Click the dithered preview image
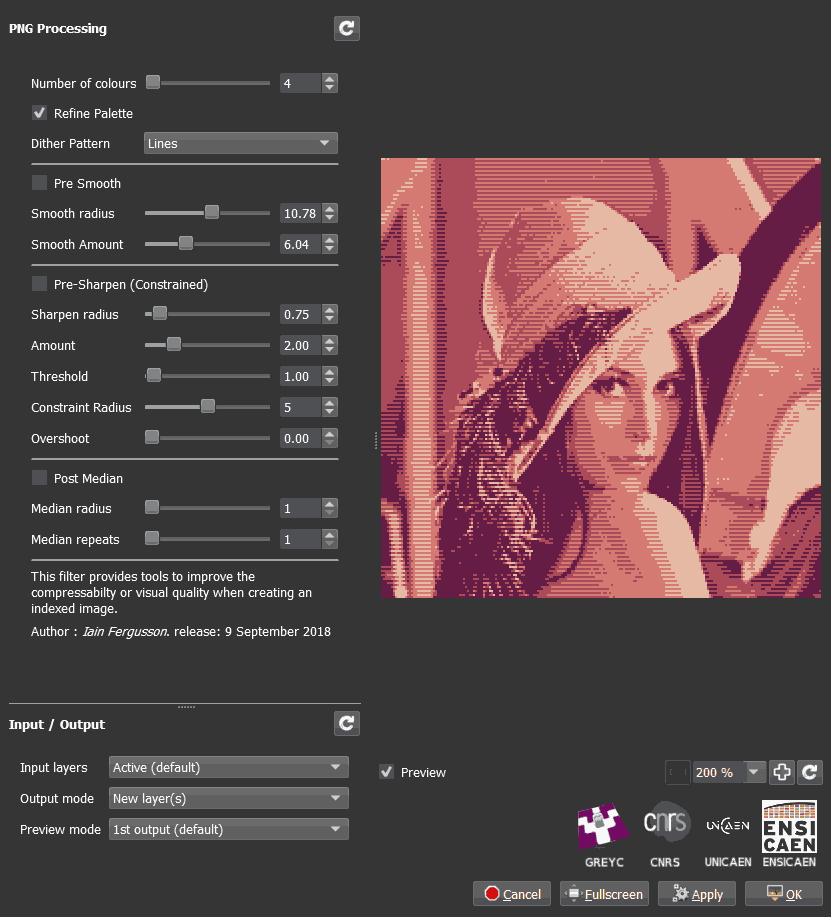 pyautogui.click(x=601, y=378)
